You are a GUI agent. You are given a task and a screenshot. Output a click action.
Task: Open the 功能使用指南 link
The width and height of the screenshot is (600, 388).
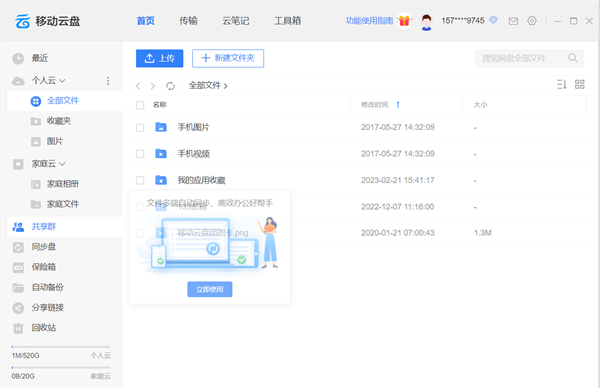tap(369, 21)
